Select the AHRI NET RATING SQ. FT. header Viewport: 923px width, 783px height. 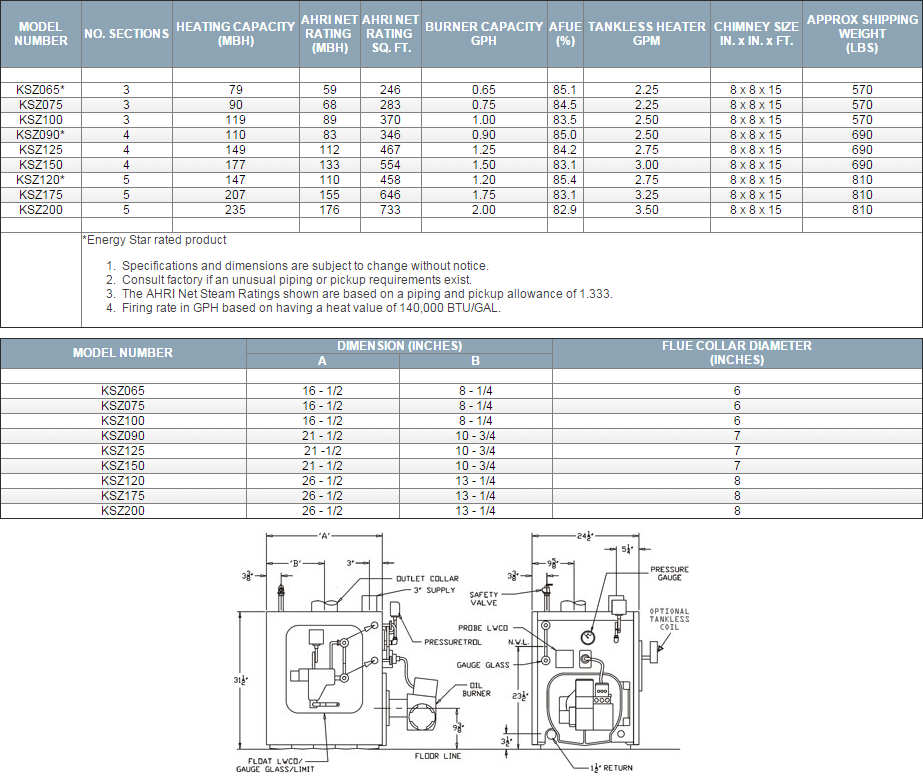coord(390,34)
